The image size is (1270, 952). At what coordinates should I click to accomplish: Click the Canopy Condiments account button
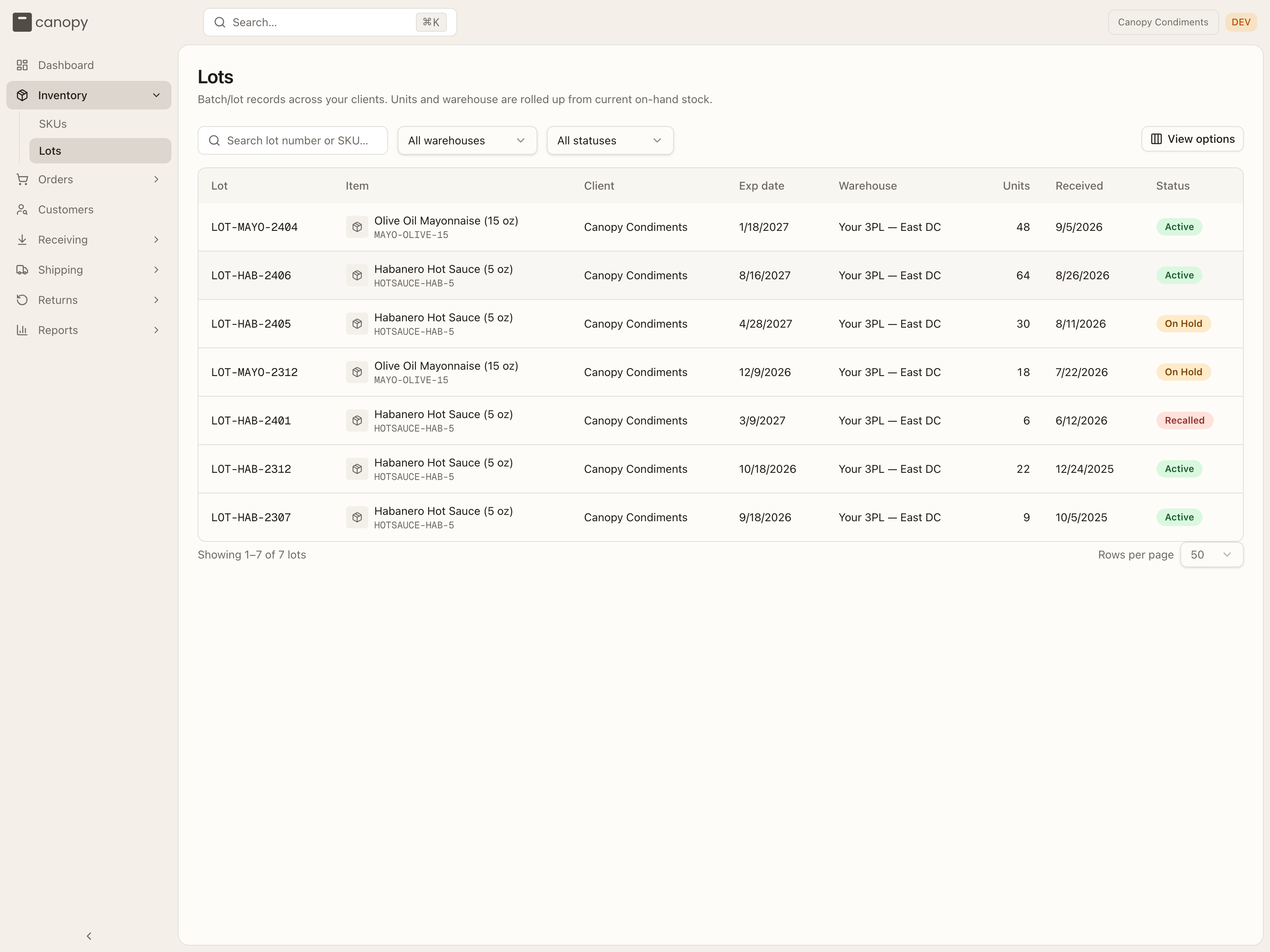(1162, 22)
